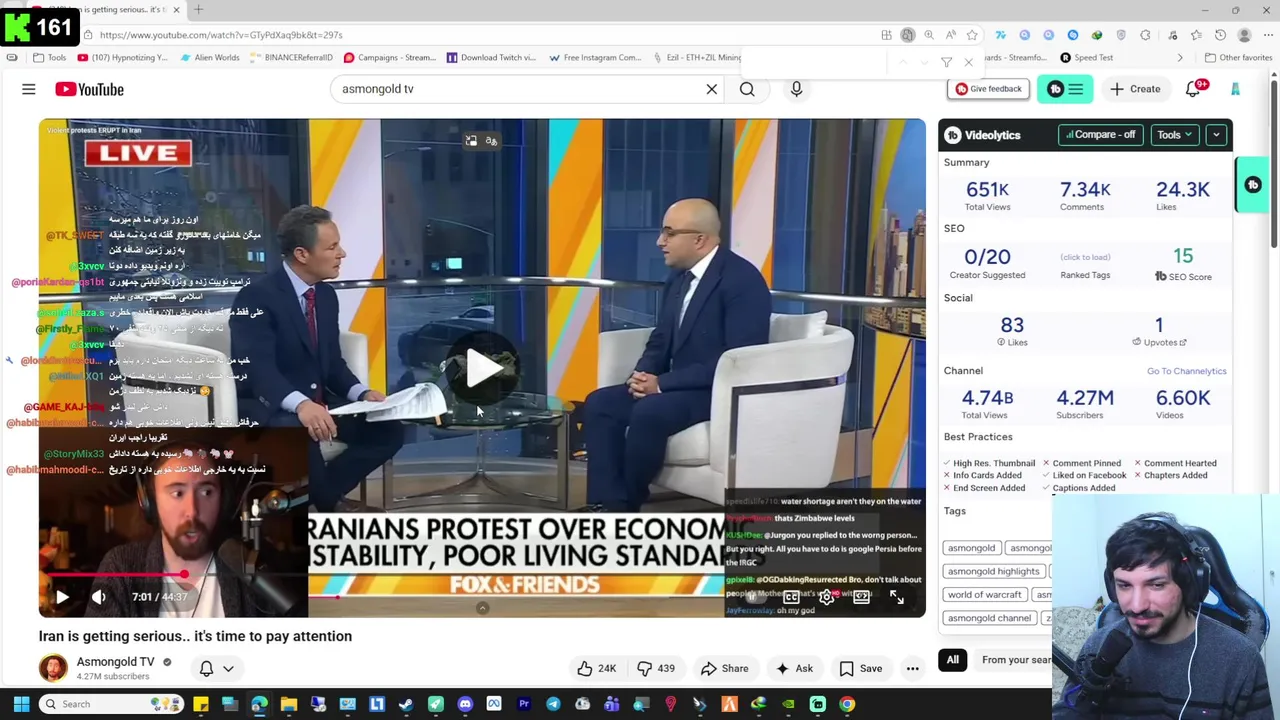
Task: Toggle Videolytics Compare - off button
Action: [x=1101, y=135]
